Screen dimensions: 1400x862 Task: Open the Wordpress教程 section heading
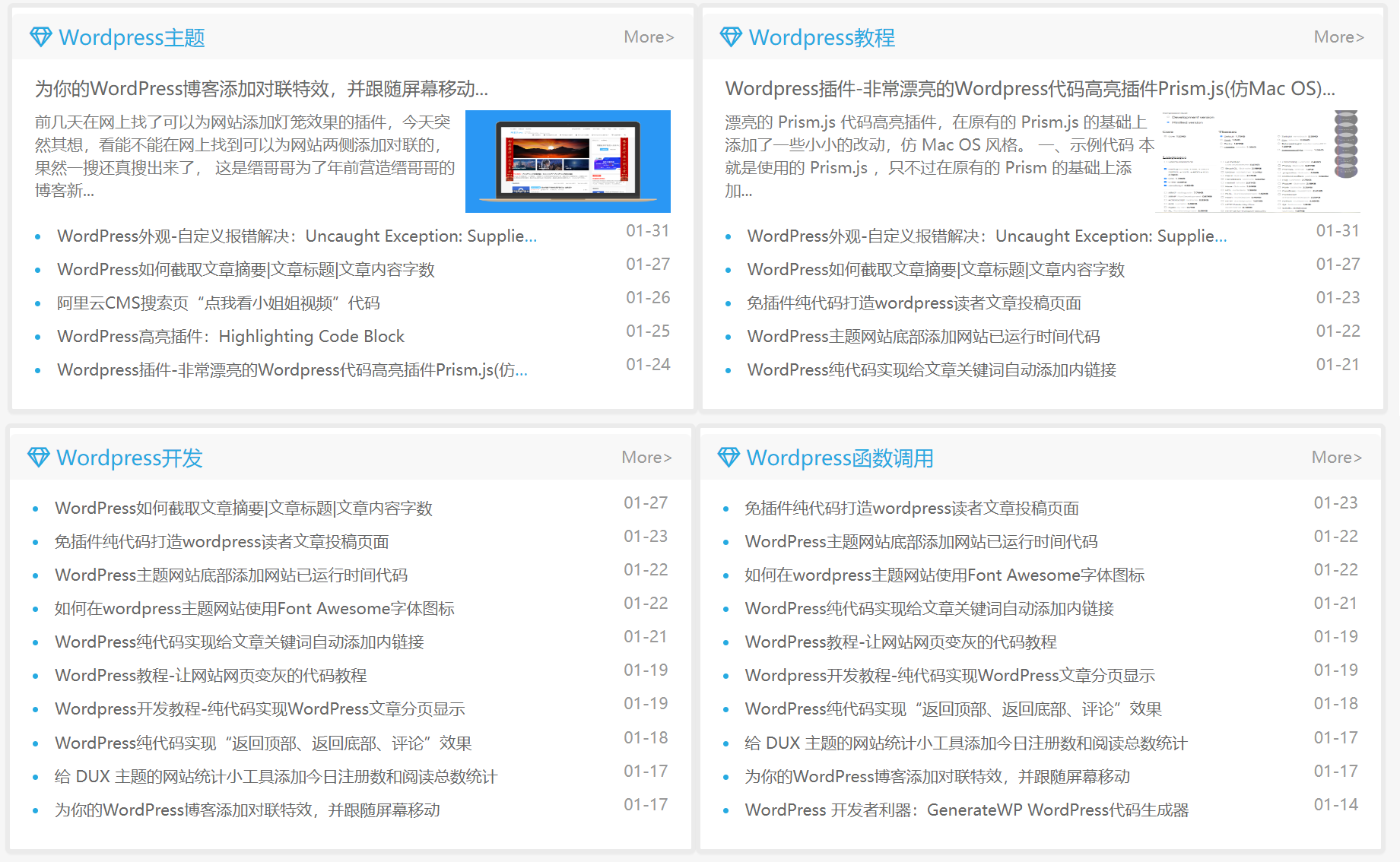(822, 38)
